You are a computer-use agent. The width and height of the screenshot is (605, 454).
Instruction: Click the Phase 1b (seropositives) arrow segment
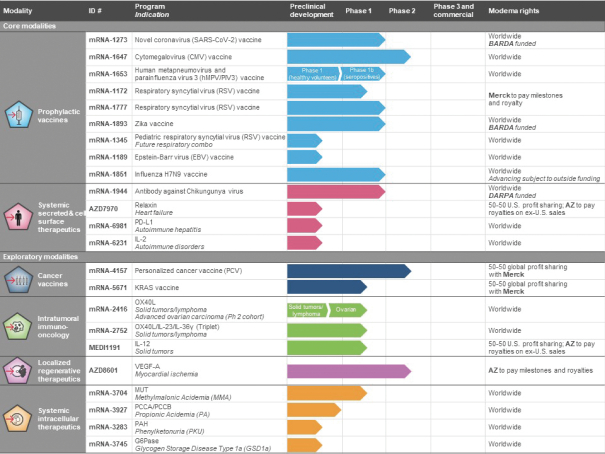click(362, 73)
